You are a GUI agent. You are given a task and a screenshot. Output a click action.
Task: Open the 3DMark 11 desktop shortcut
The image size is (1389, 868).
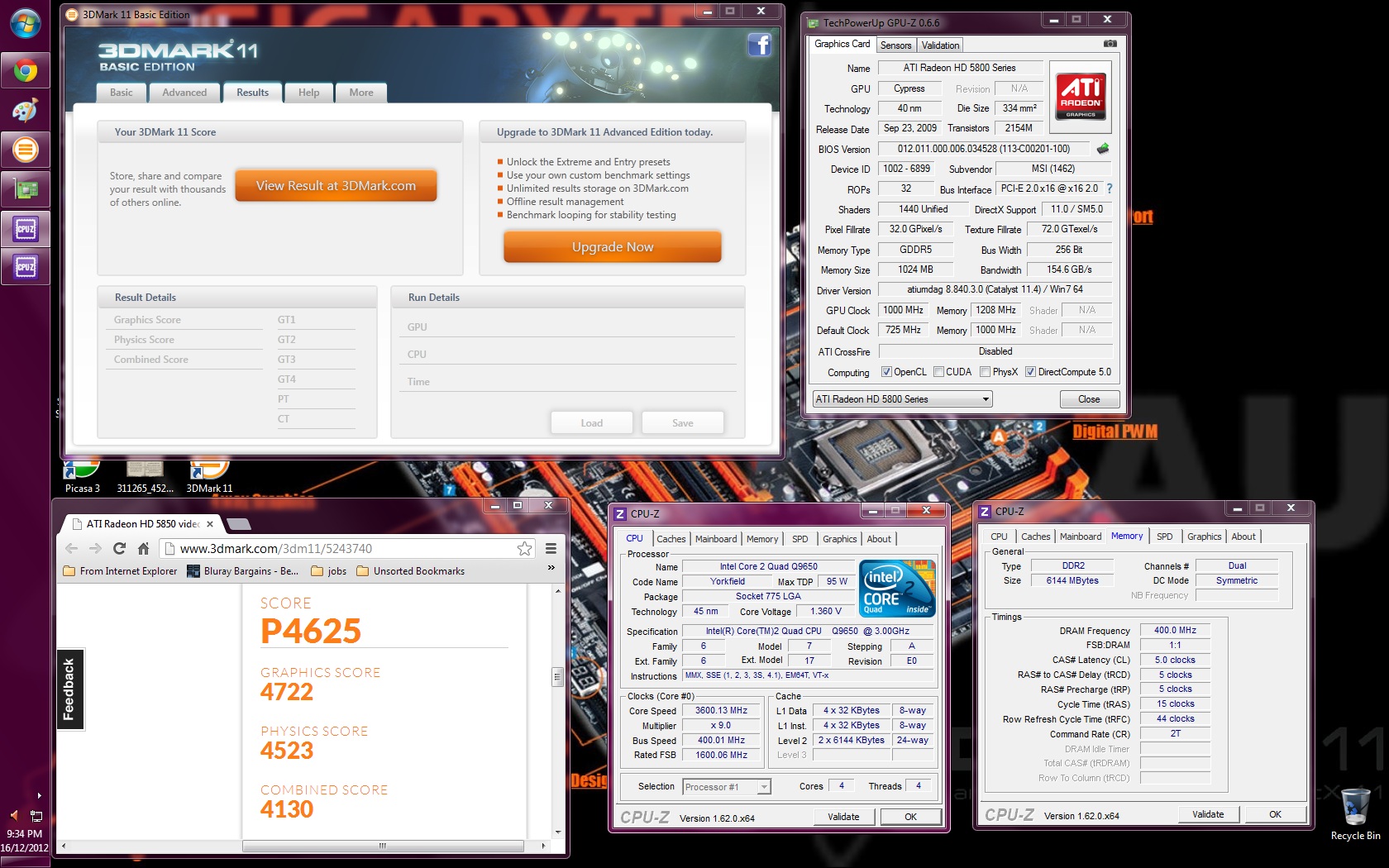point(209,477)
